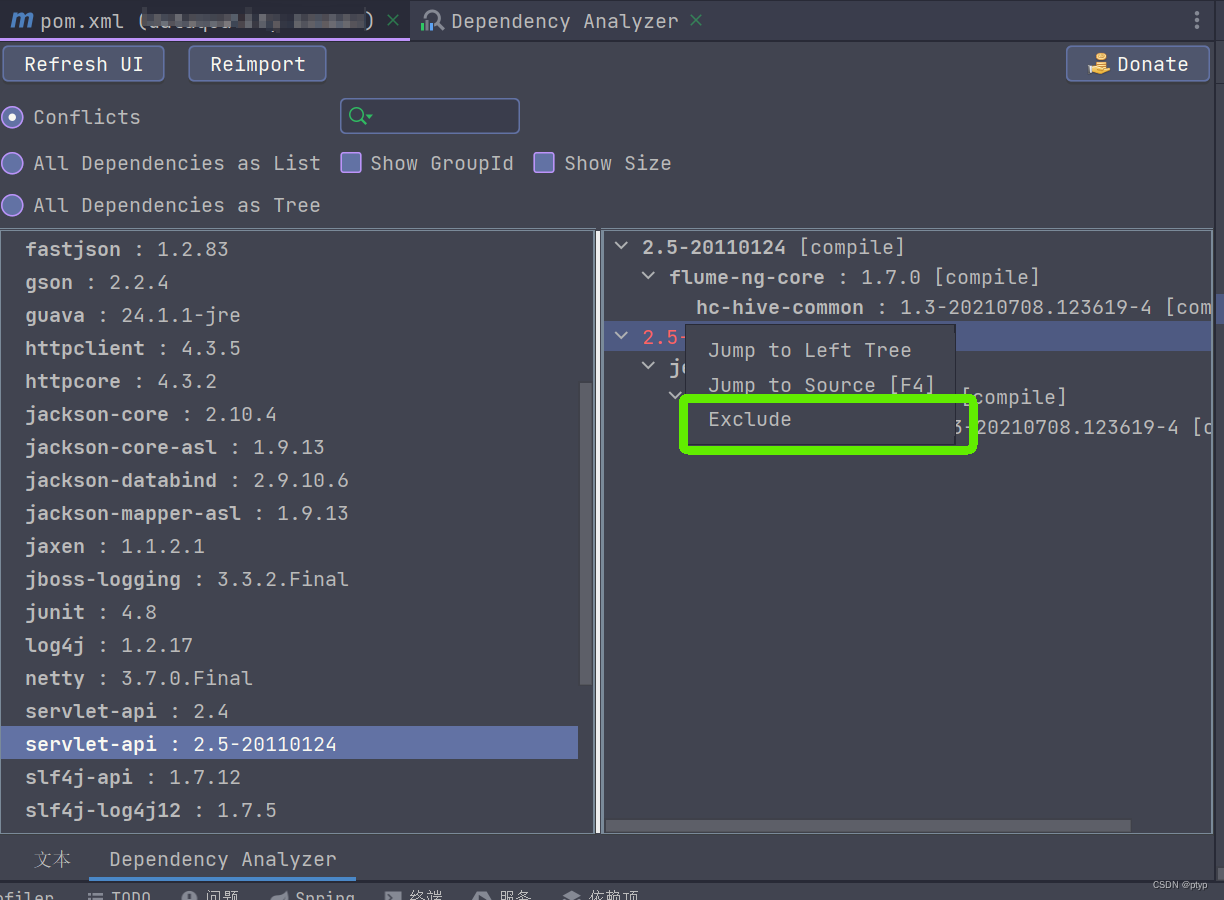Screen dimensions: 1224x900
Task: Close the Dependency Analyzer editor tab
Action: 696,21
